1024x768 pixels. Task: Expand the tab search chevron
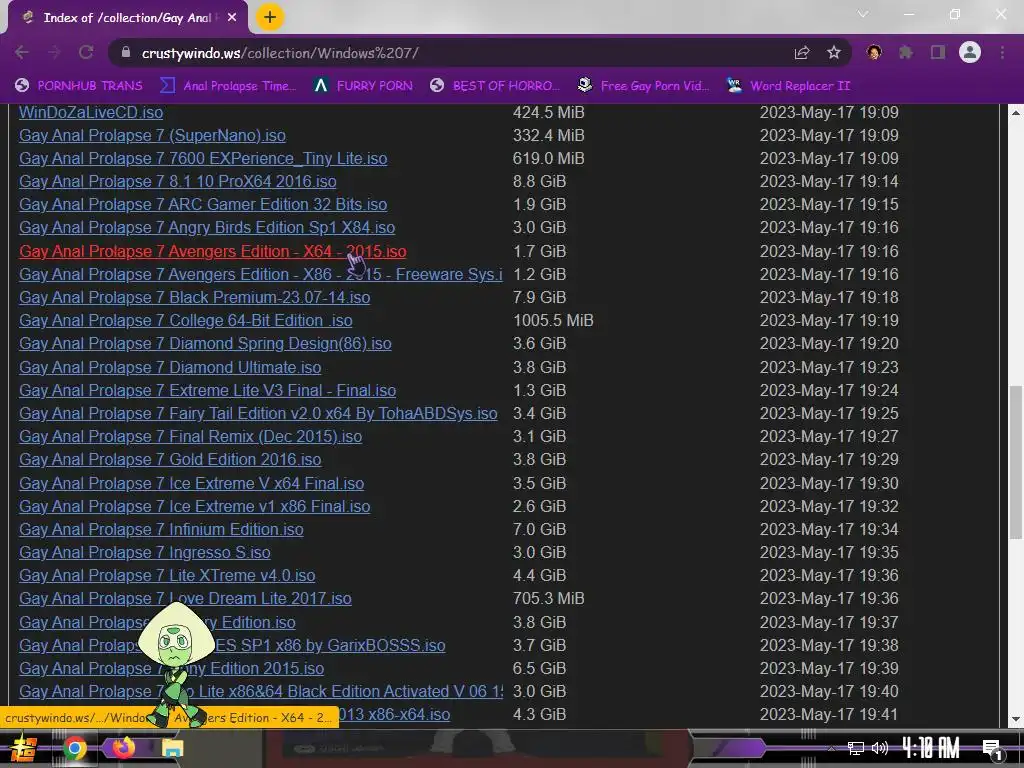coord(863,14)
